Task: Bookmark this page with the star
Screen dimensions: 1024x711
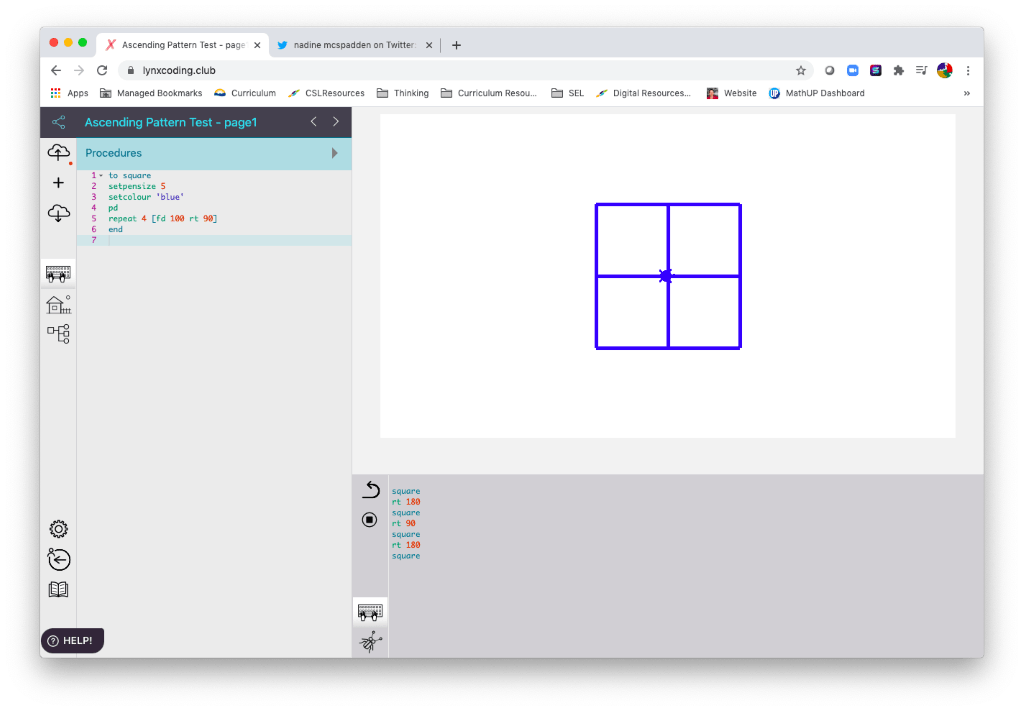Action: click(x=800, y=71)
